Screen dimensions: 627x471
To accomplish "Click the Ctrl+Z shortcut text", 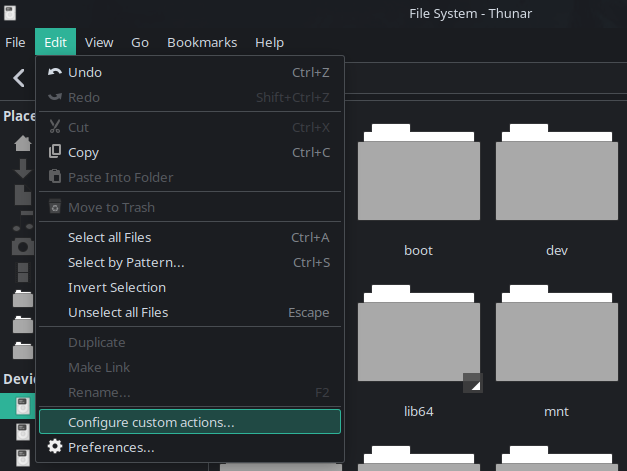I will (x=311, y=72).
